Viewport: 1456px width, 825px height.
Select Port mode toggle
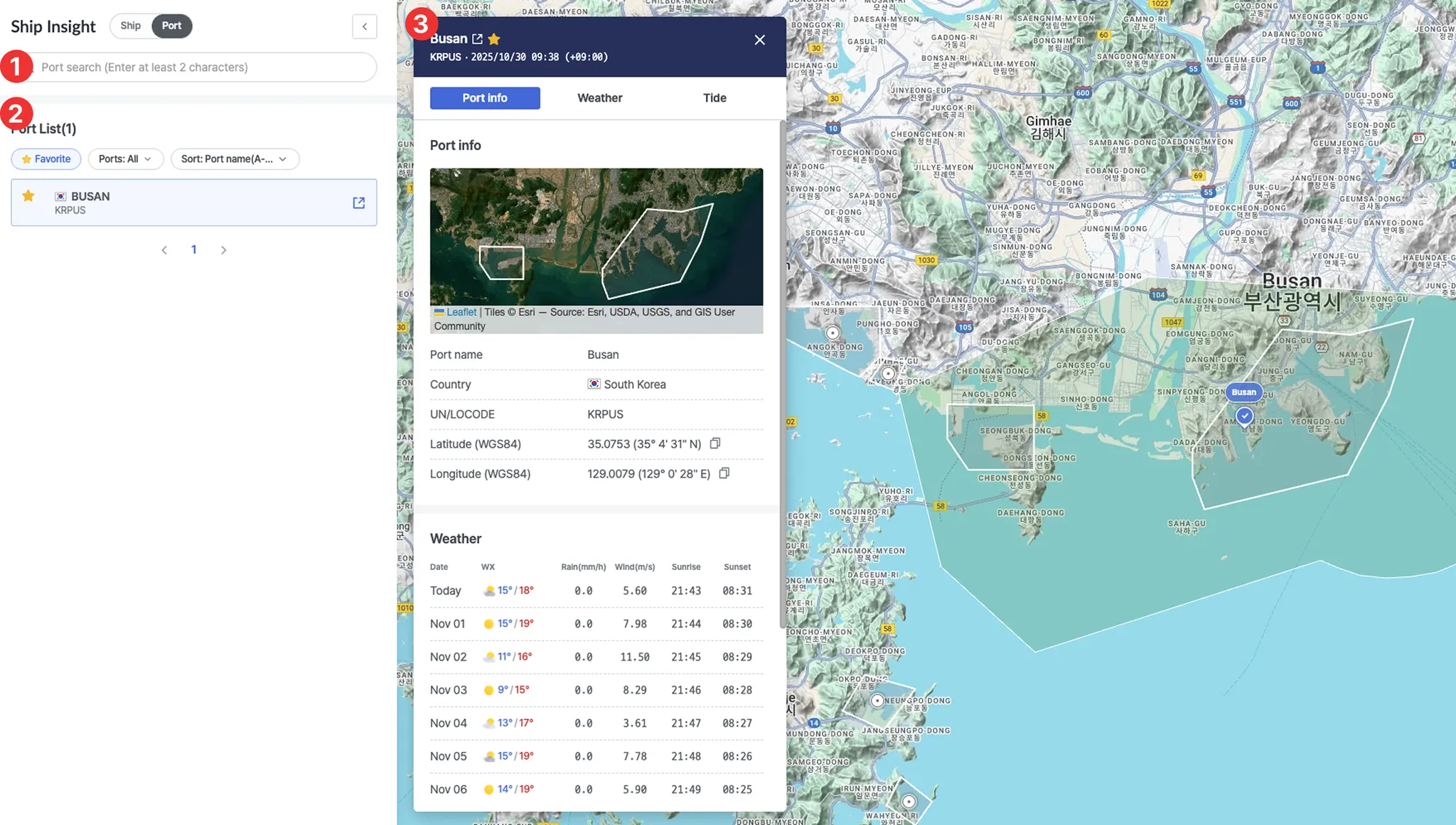tap(171, 26)
